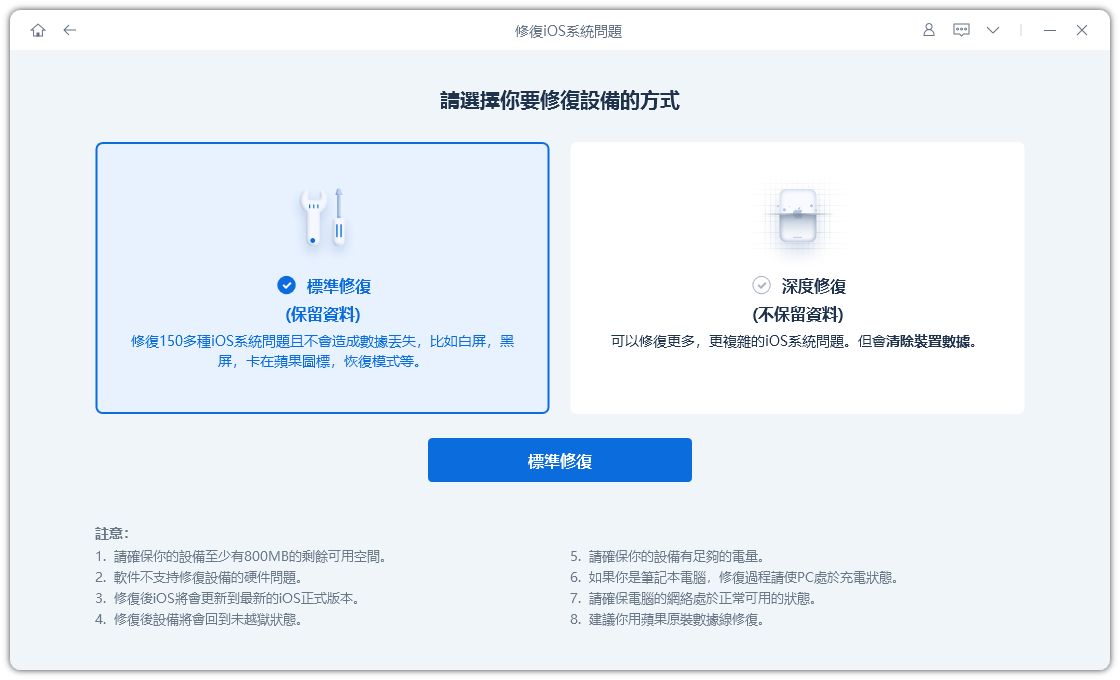
Task: Click the wrench and screwdriver icon
Action: pyautogui.click(x=323, y=217)
